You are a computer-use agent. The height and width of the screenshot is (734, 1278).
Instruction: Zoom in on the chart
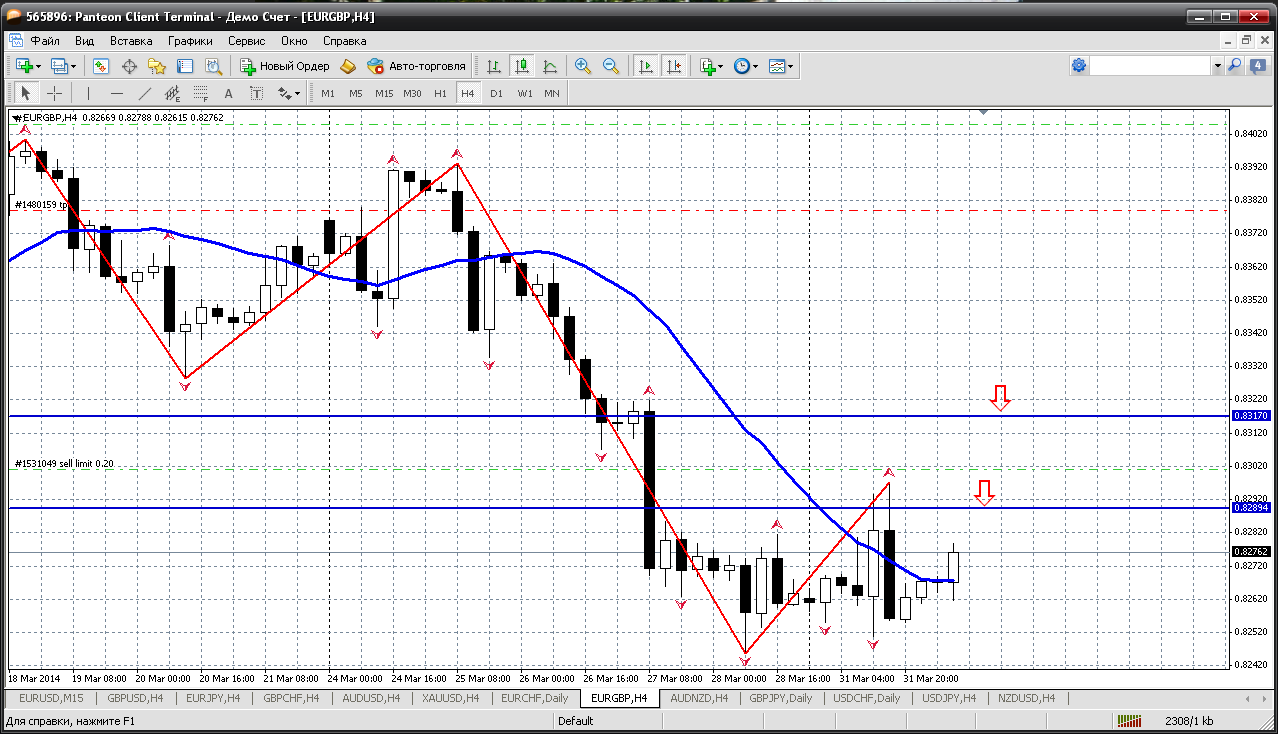click(583, 66)
